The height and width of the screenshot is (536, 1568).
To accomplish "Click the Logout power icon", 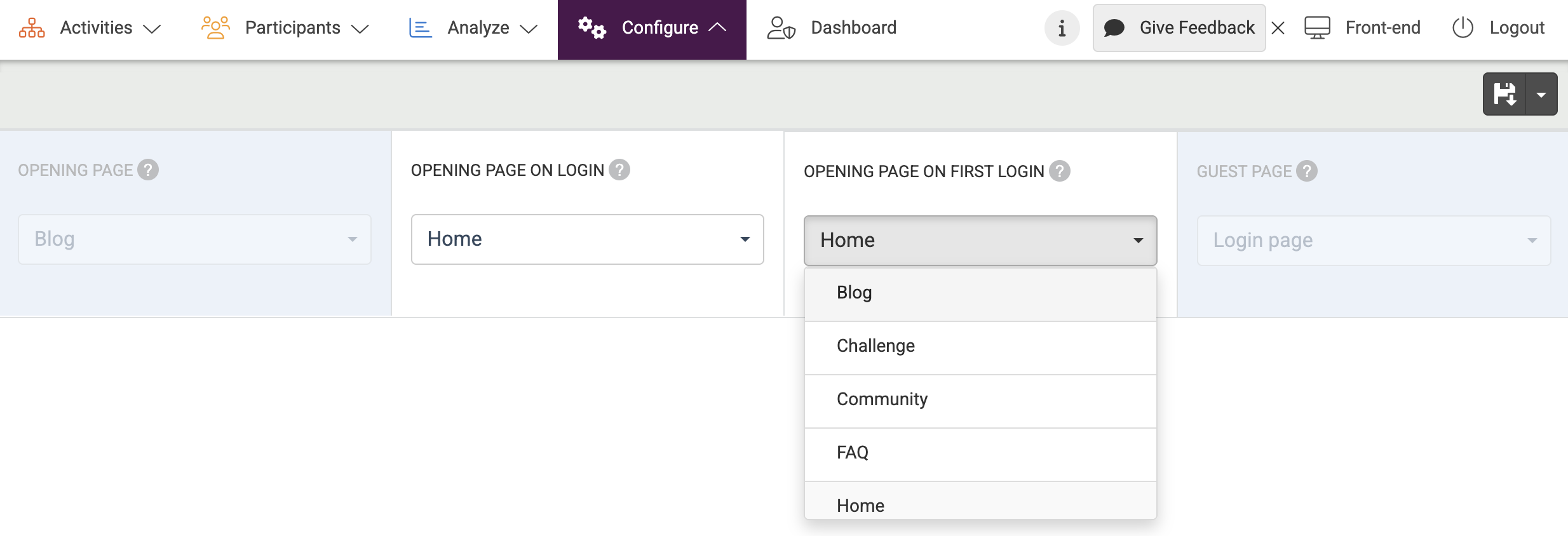I will pos(1463,28).
